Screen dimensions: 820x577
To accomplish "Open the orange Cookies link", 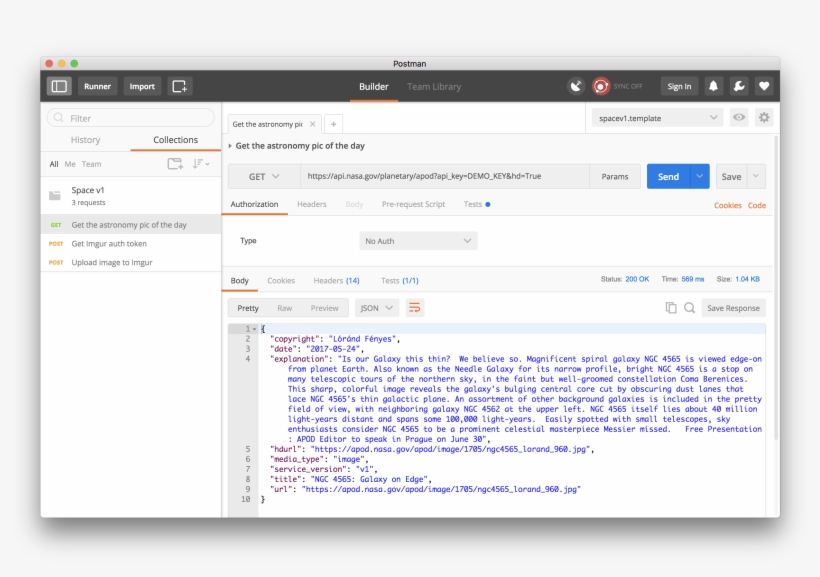I will (x=727, y=206).
